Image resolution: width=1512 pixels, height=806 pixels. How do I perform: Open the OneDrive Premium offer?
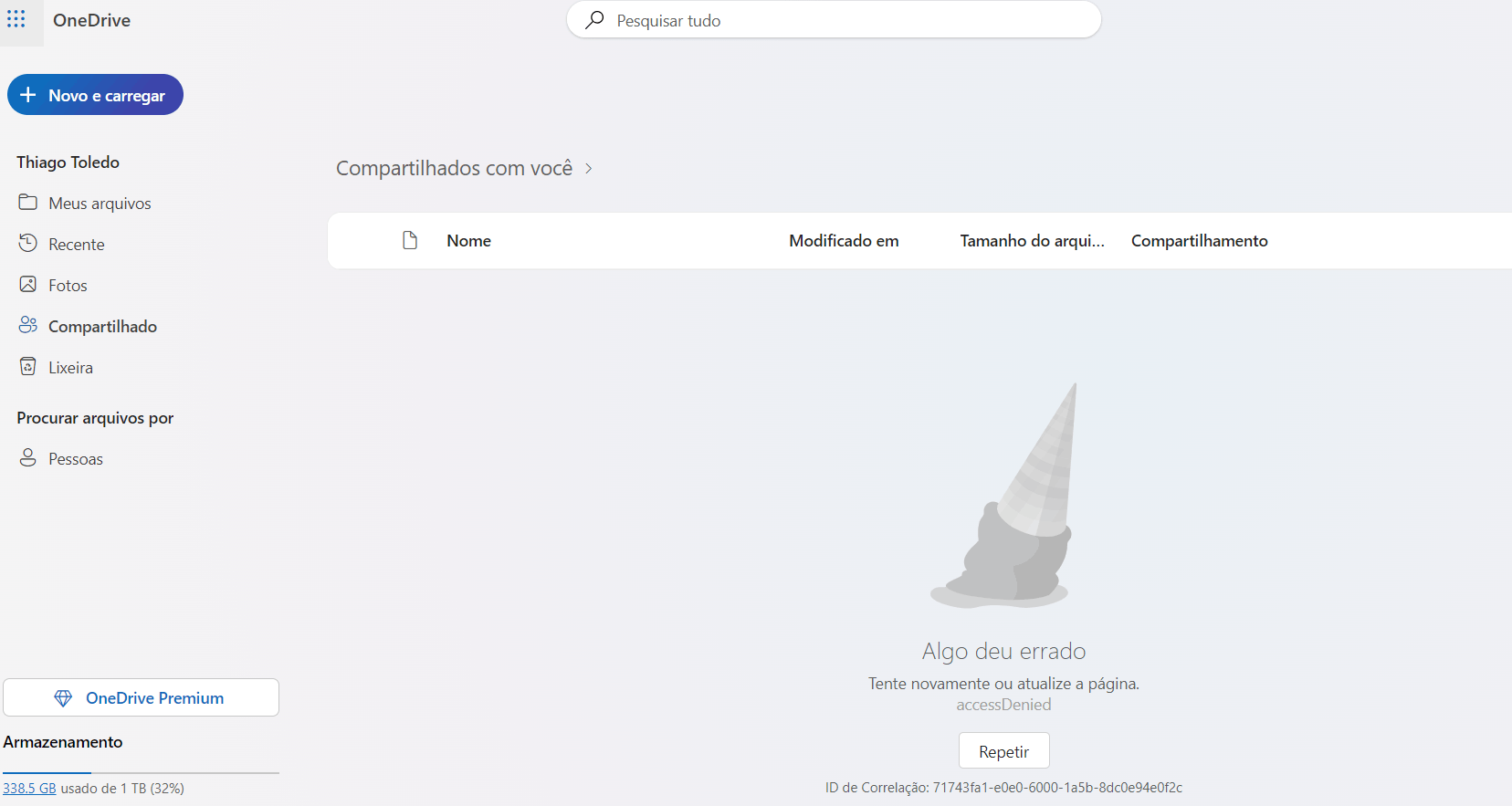pyautogui.click(x=142, y=697)
